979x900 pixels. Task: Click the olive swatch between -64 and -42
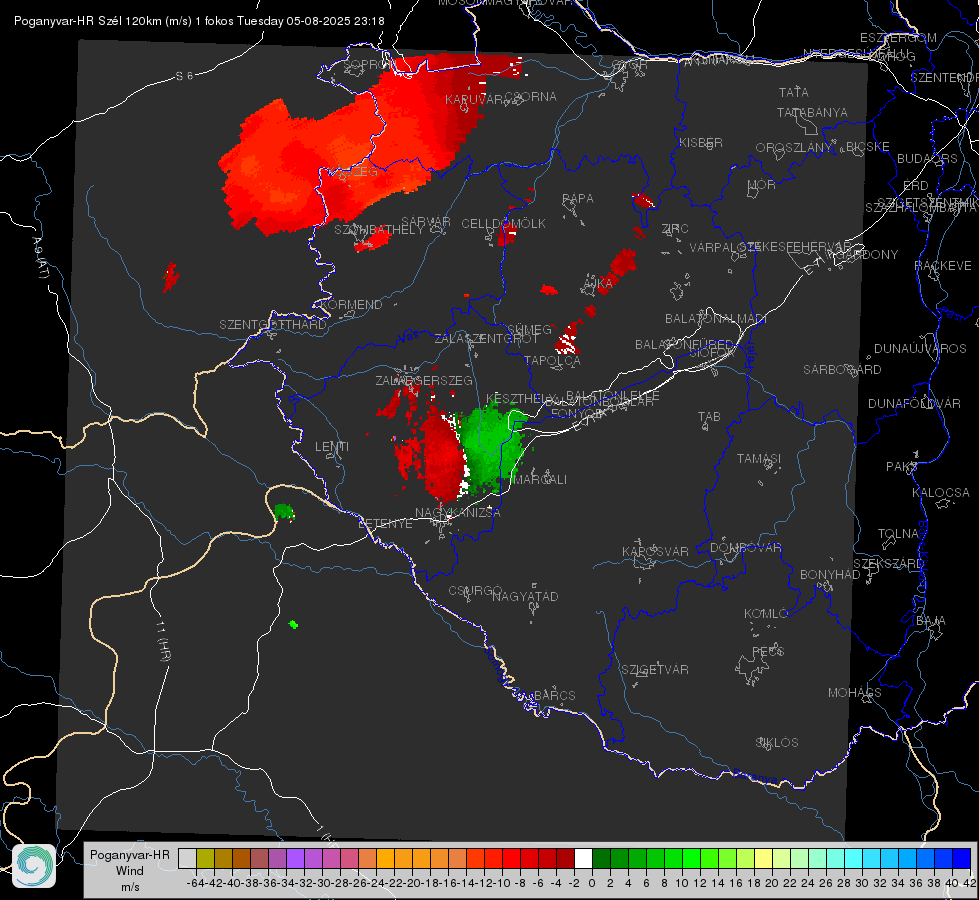pos(205,858)
